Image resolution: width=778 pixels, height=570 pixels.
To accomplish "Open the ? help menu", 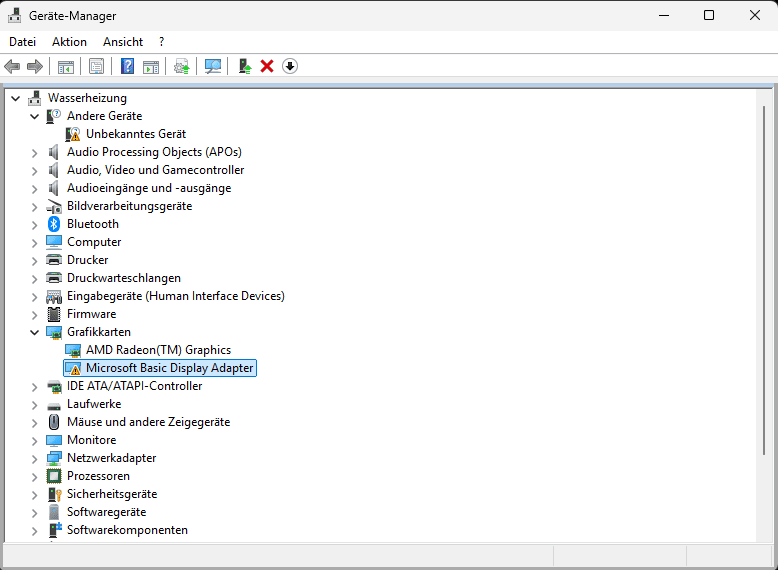I will click(x=162, y=42).
